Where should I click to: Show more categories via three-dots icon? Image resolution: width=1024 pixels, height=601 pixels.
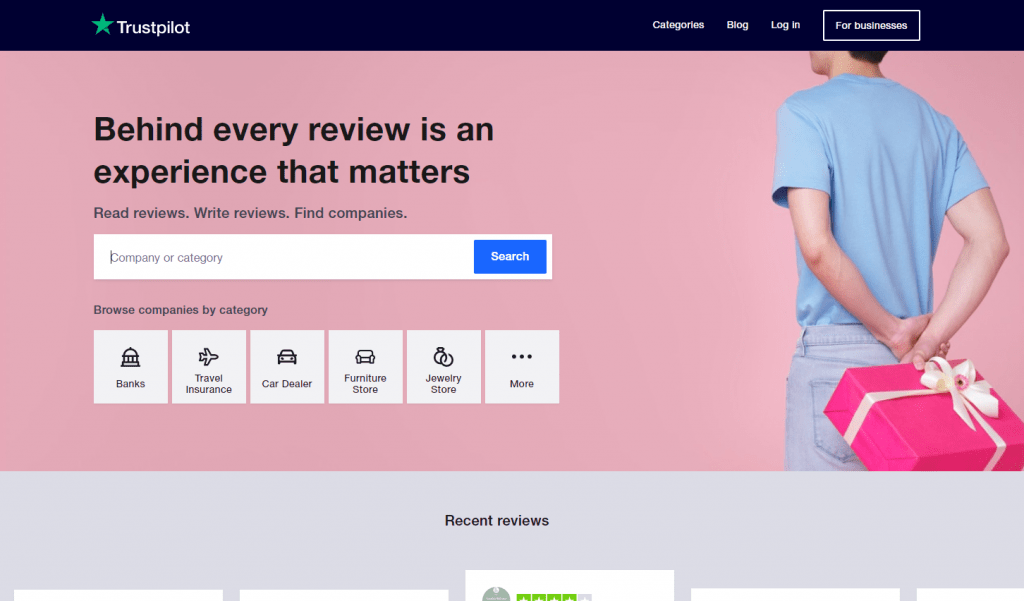click(x=522, y=357)
